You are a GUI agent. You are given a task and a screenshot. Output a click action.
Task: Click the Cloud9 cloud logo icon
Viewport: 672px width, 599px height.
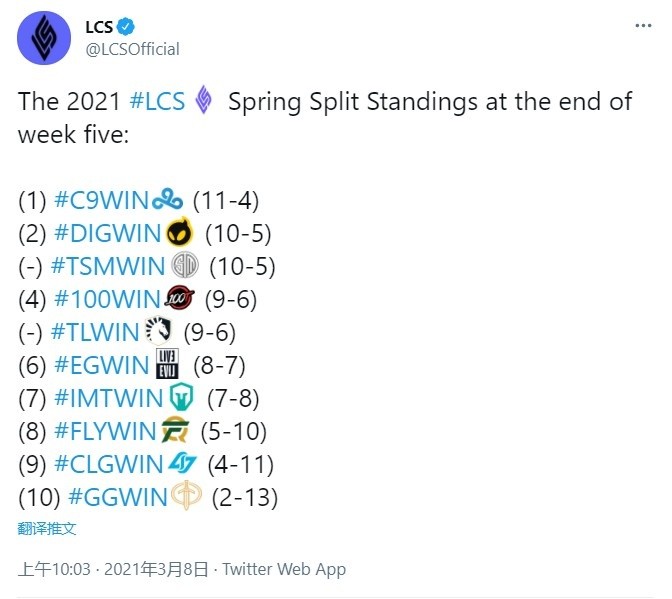click(x=168, y=200)
